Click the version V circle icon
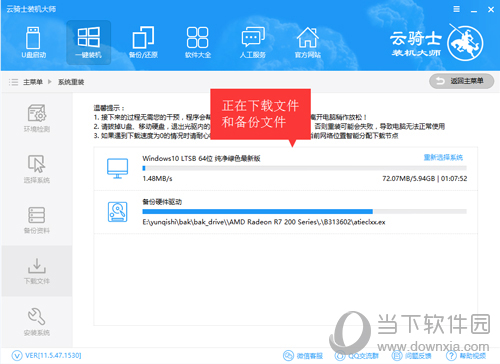The width and height of the screenshot is (500, 364). point(17,356)
